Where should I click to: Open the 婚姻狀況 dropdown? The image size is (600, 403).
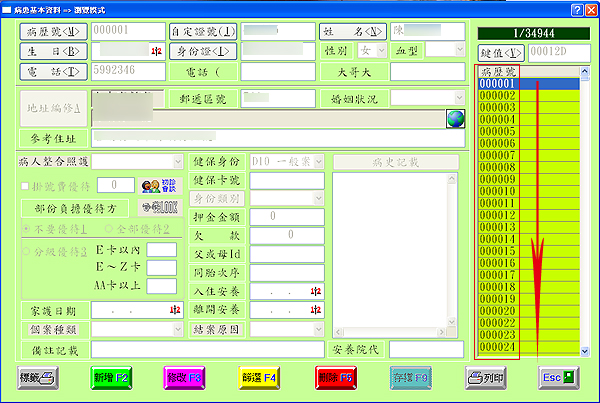click(456, 98)
